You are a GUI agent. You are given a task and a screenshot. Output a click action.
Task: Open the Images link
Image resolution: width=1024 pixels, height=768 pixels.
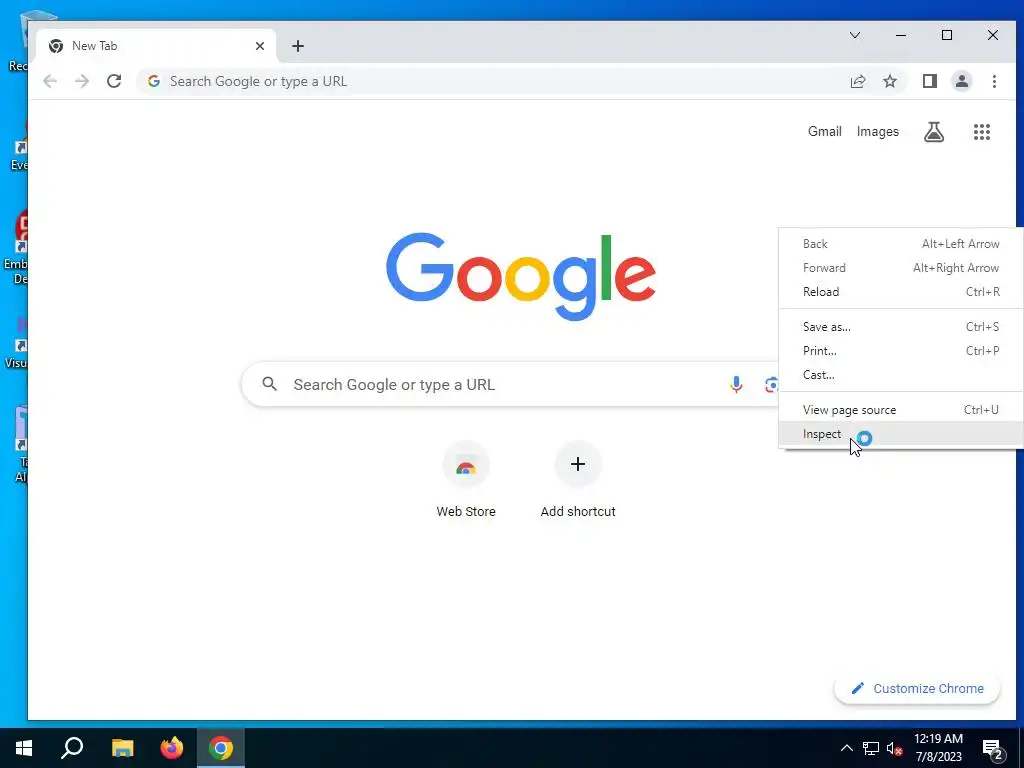point(877,132)
